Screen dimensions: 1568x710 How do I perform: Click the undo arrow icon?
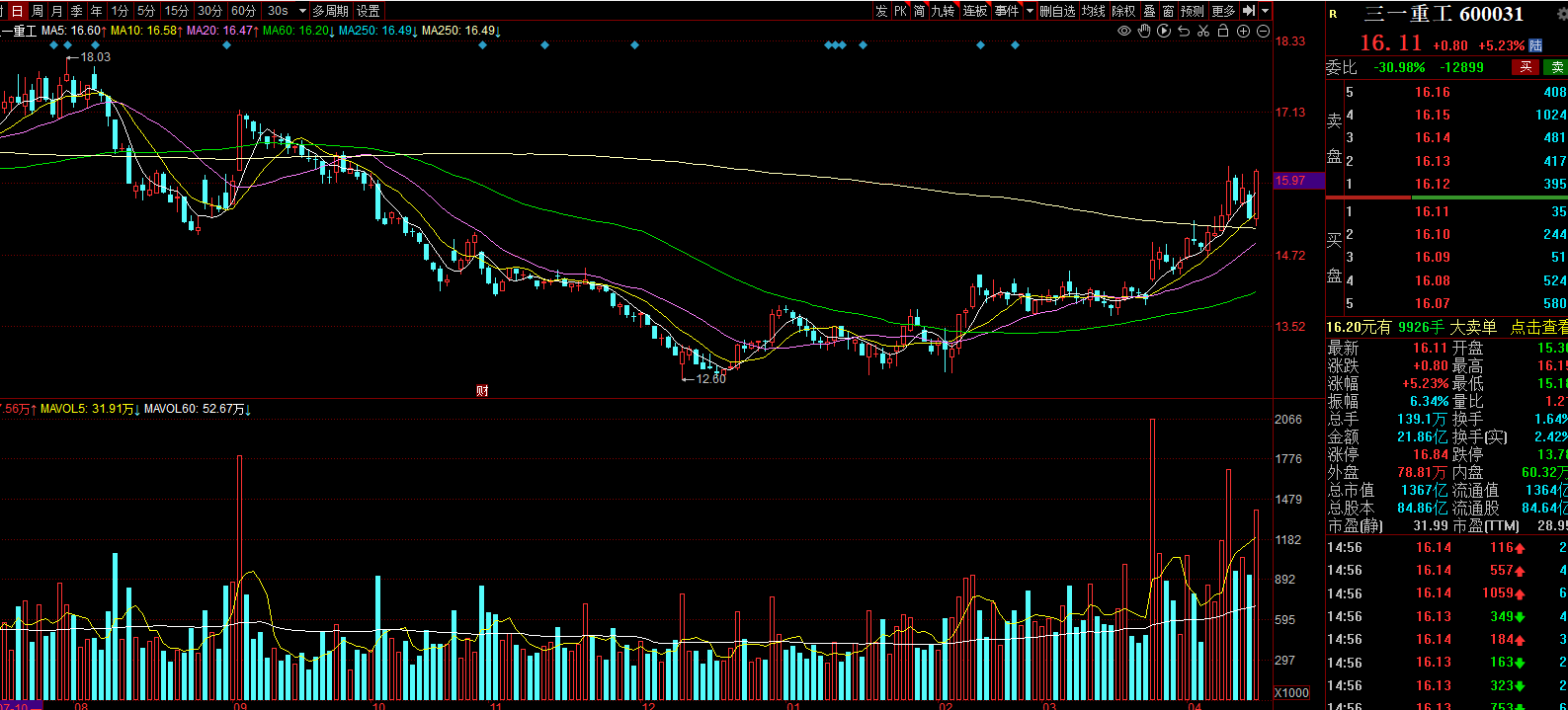click(x=1184, y=31)
